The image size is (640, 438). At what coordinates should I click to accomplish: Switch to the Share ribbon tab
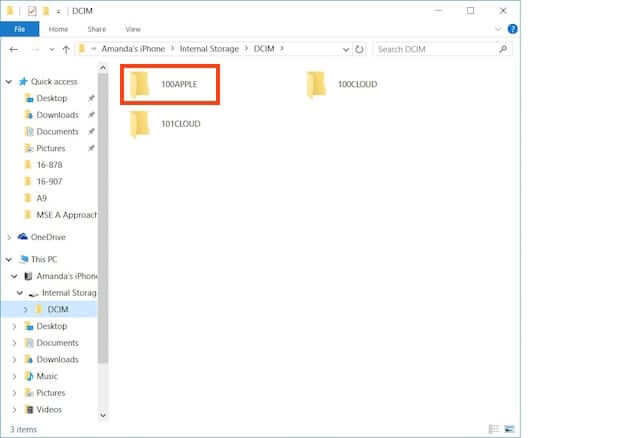96,29
